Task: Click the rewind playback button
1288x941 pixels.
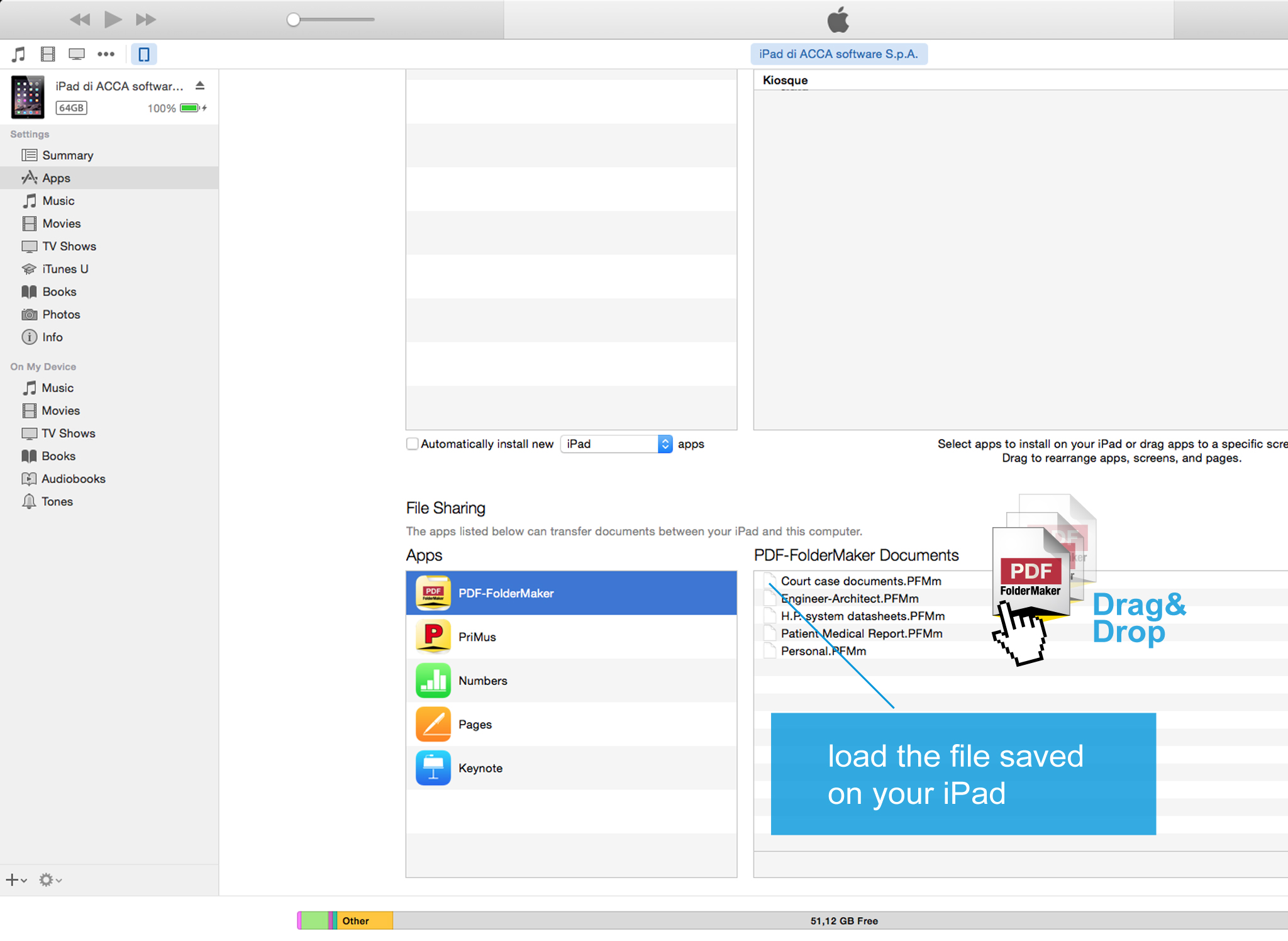Action: point(80,19)
